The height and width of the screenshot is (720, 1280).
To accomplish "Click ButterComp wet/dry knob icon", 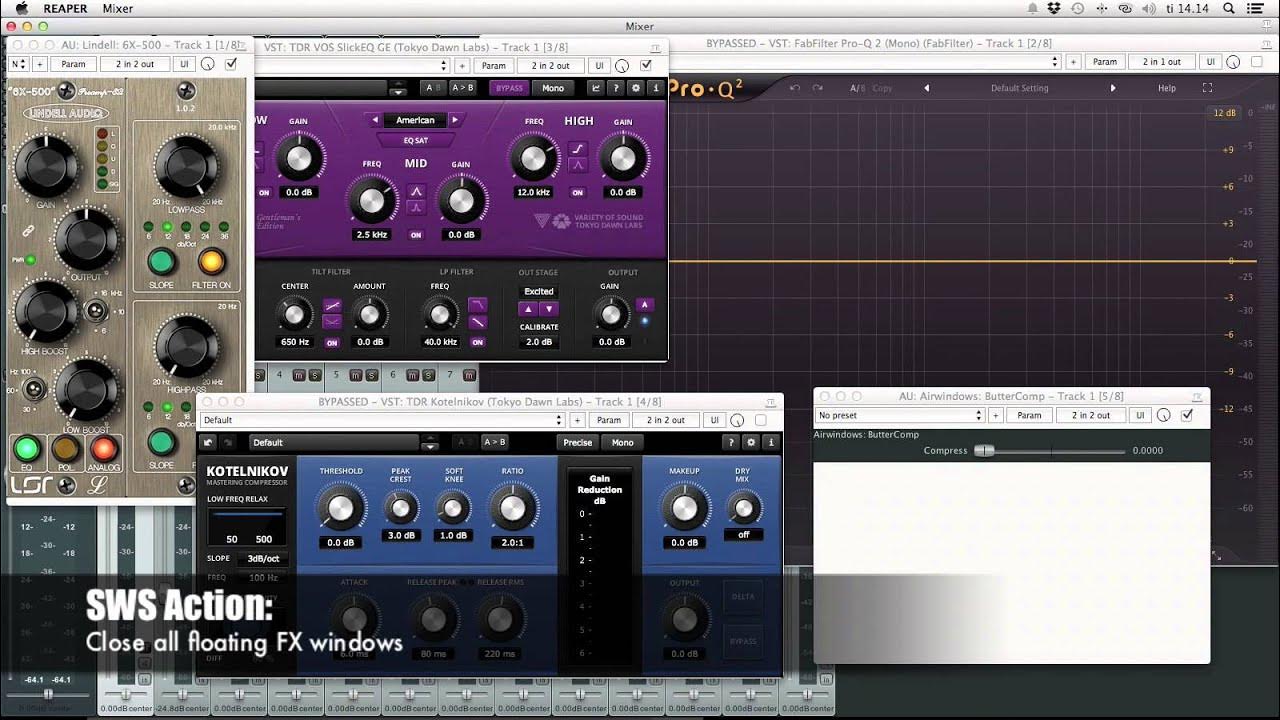I will click(1163, 415).
